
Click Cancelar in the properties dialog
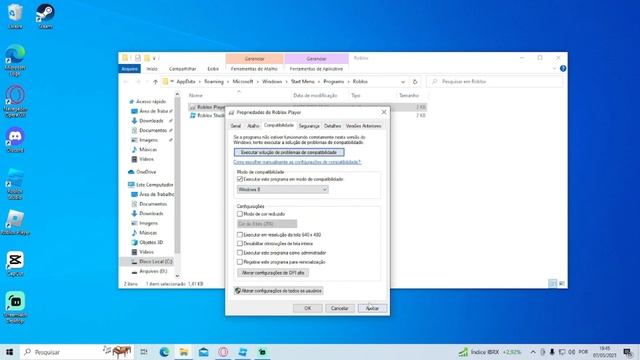340,308
